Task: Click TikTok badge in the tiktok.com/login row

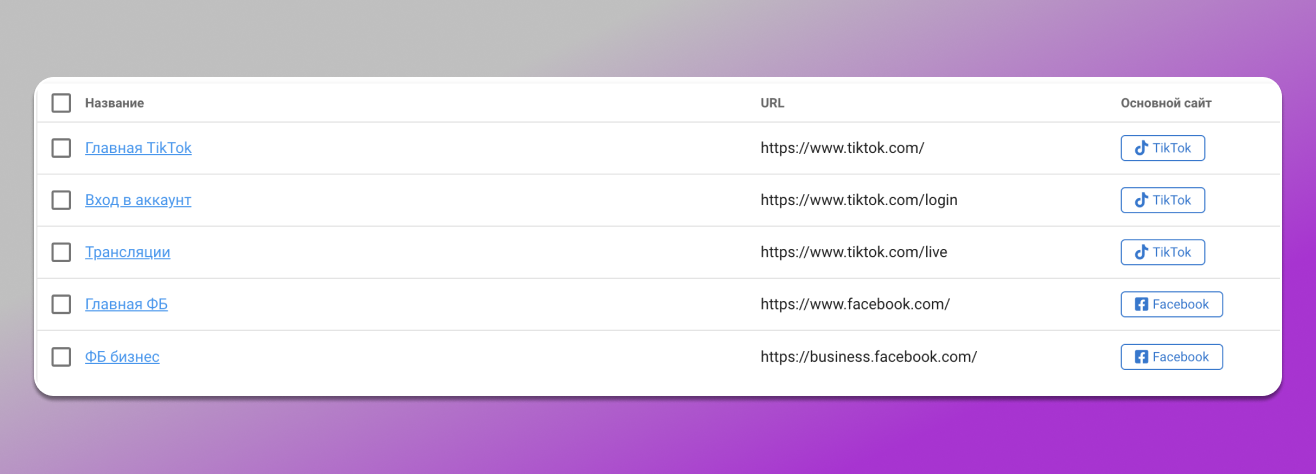Action: pos(1162,200)
